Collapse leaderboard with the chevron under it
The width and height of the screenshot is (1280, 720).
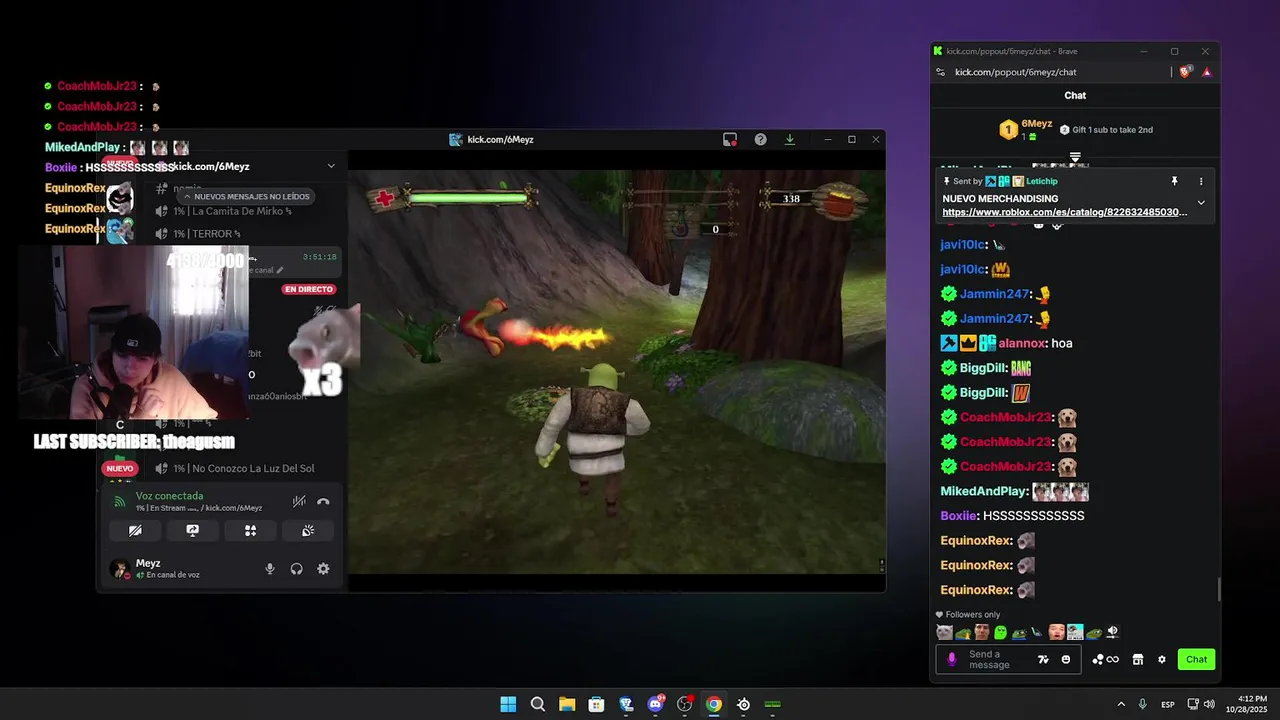click(x=1075, y=157)
